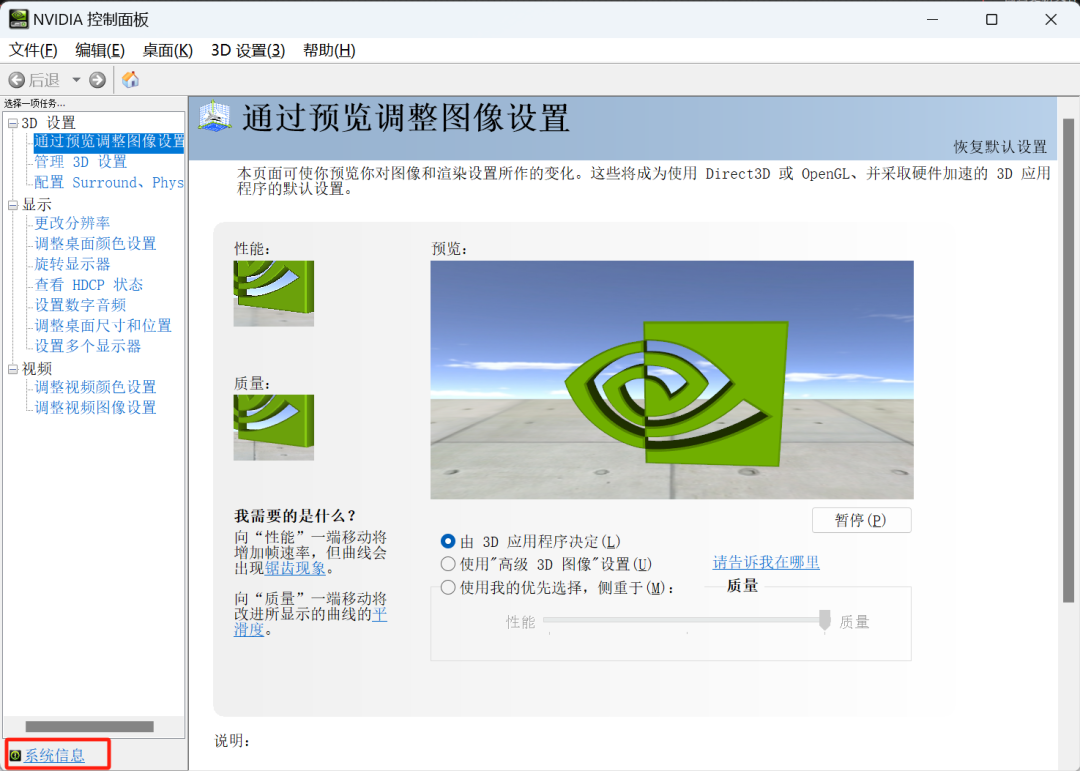Click the main panel vertical scrollbar

[x=1069, y=361]
